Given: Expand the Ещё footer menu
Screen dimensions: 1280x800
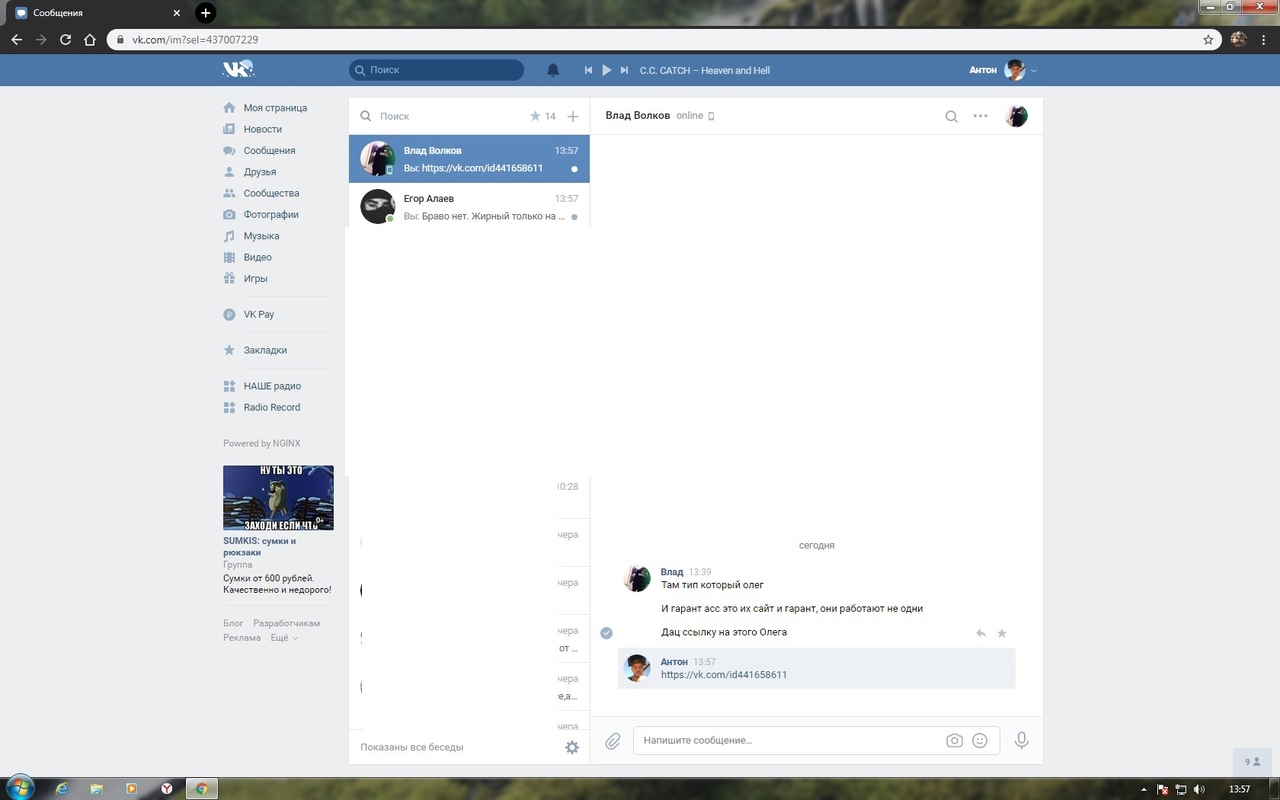Looking at the screenshot, I should pyautogui.click(x=284, y=638).
